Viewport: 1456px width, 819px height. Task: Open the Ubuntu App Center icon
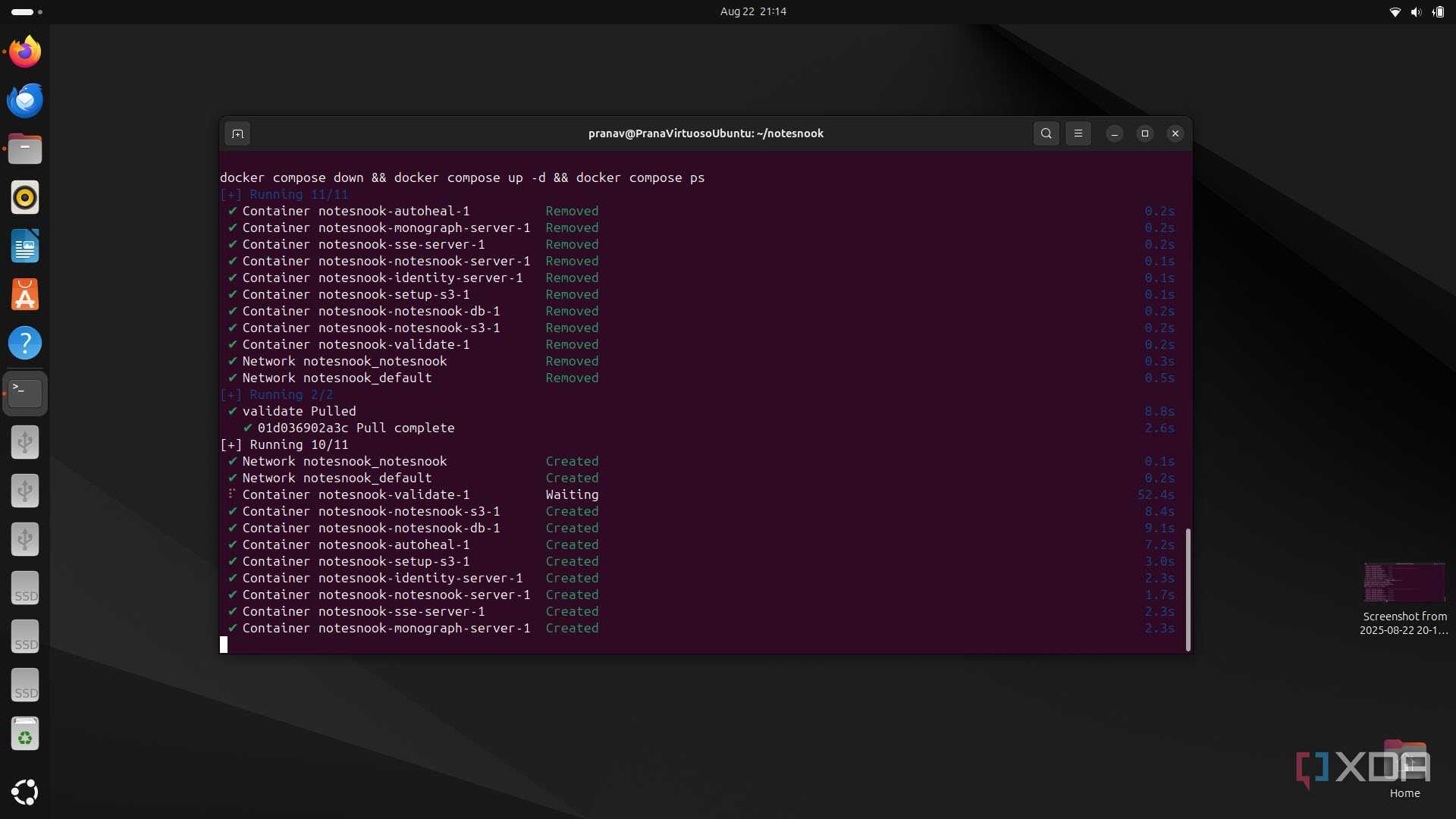tap(25, 294)
